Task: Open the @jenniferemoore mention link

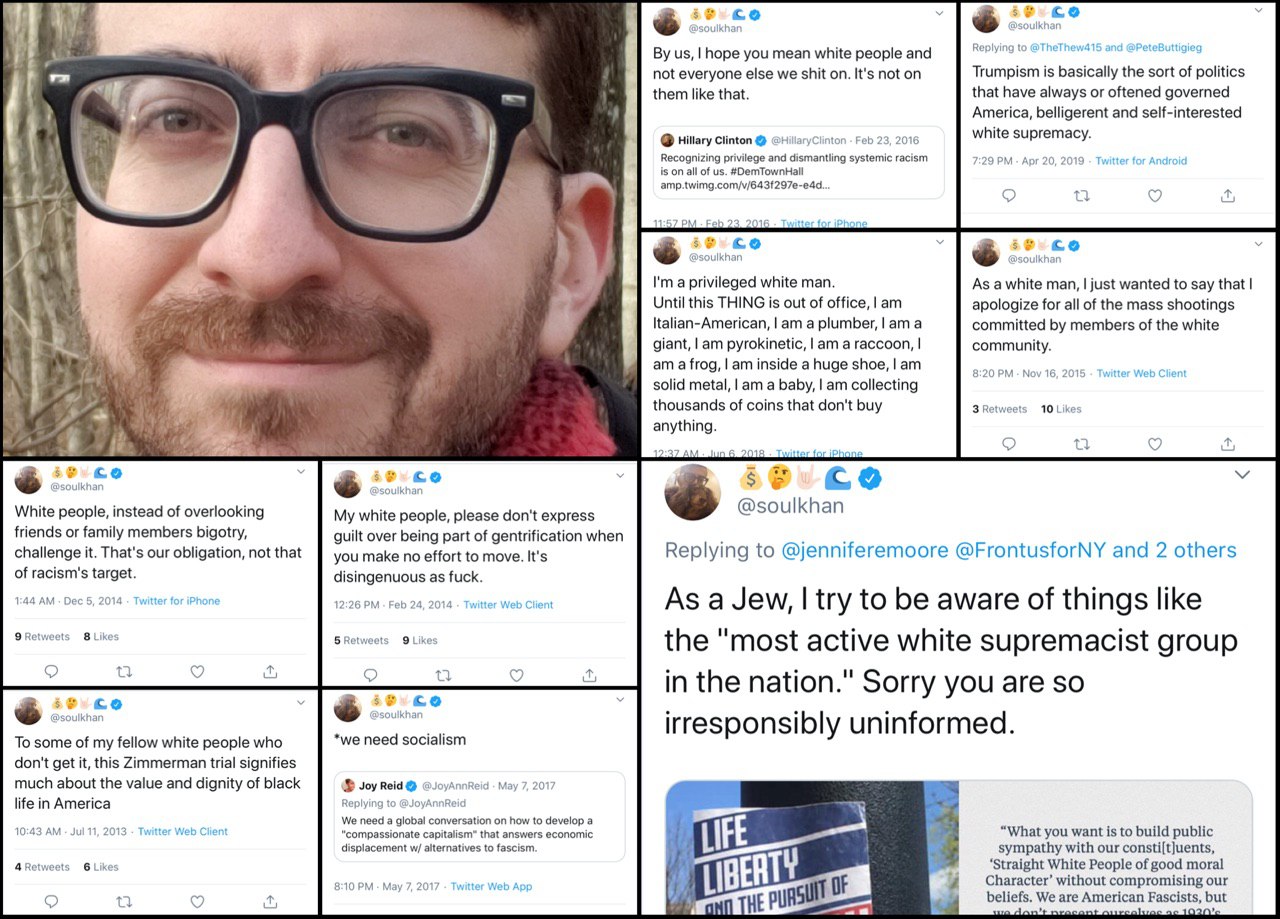Action: point(864,550)
